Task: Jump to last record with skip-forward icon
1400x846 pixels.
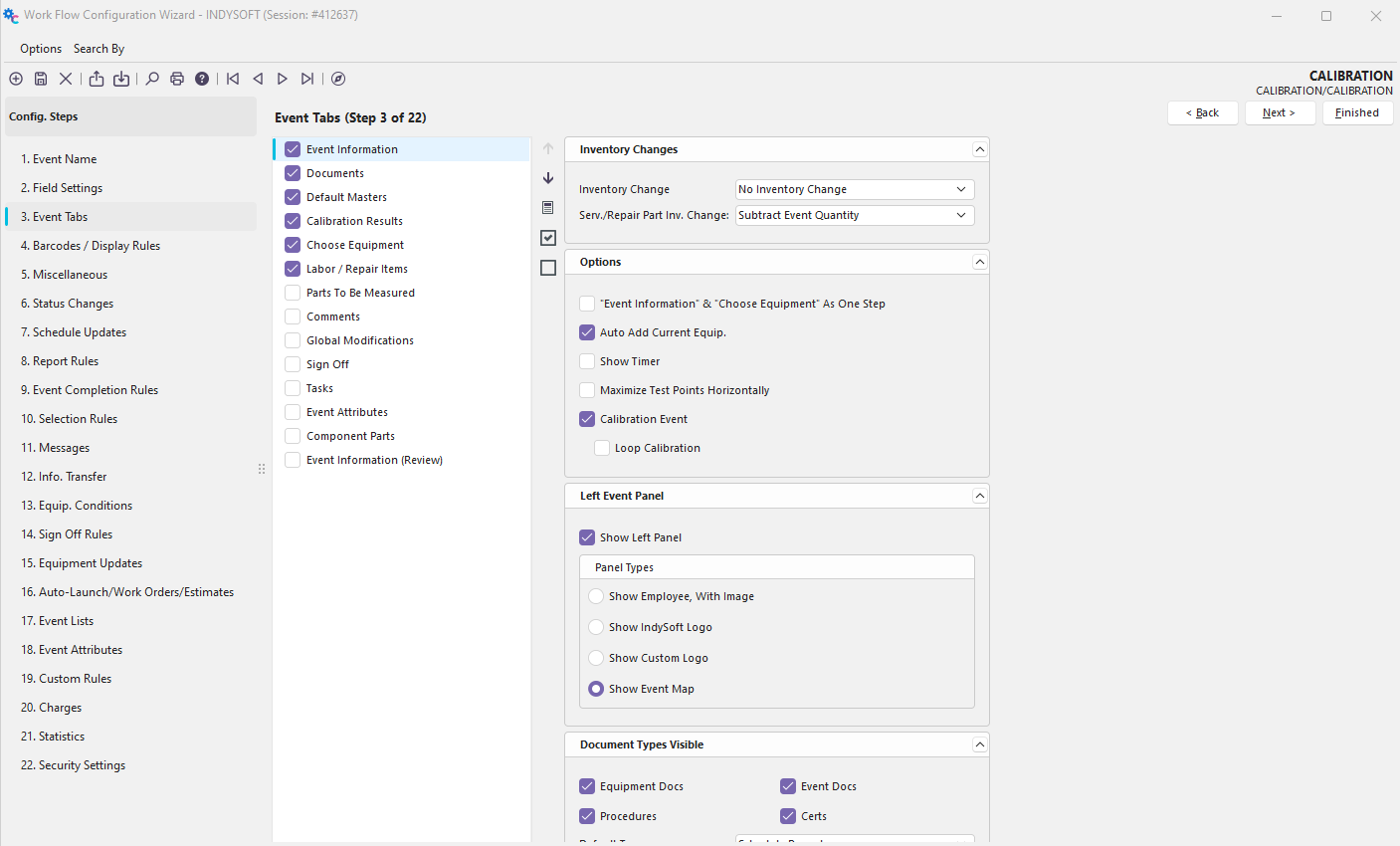Action: click(307, 79)
